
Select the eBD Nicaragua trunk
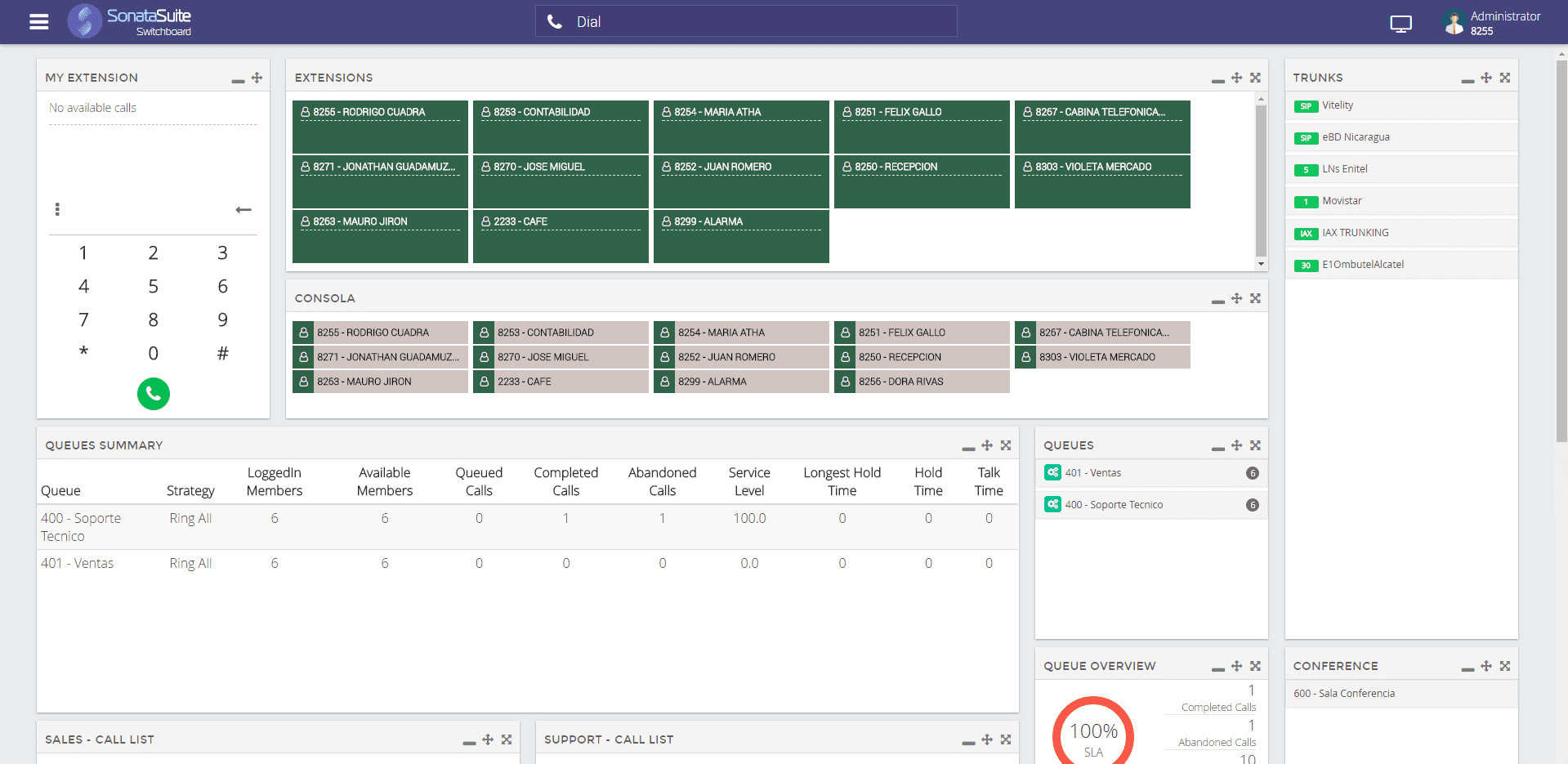click(1401, 137)
